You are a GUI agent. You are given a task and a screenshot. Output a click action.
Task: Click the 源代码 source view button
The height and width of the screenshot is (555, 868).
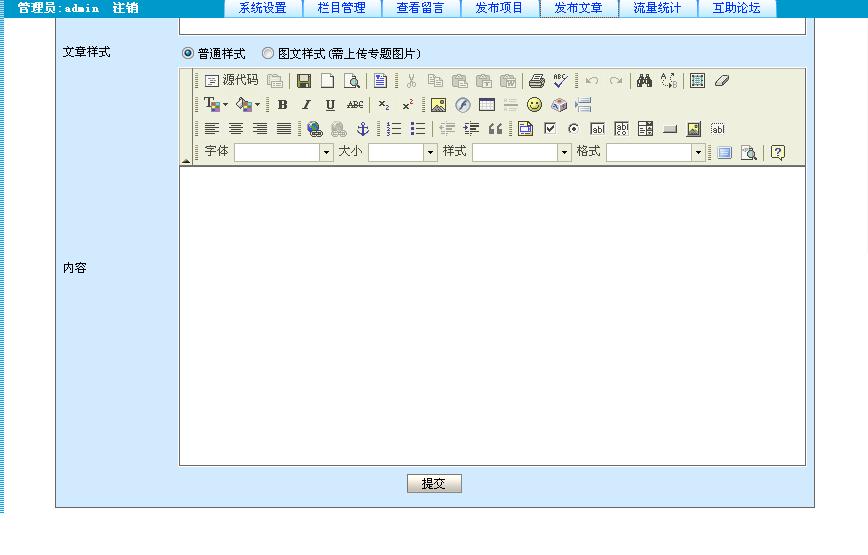coord(231,81)
